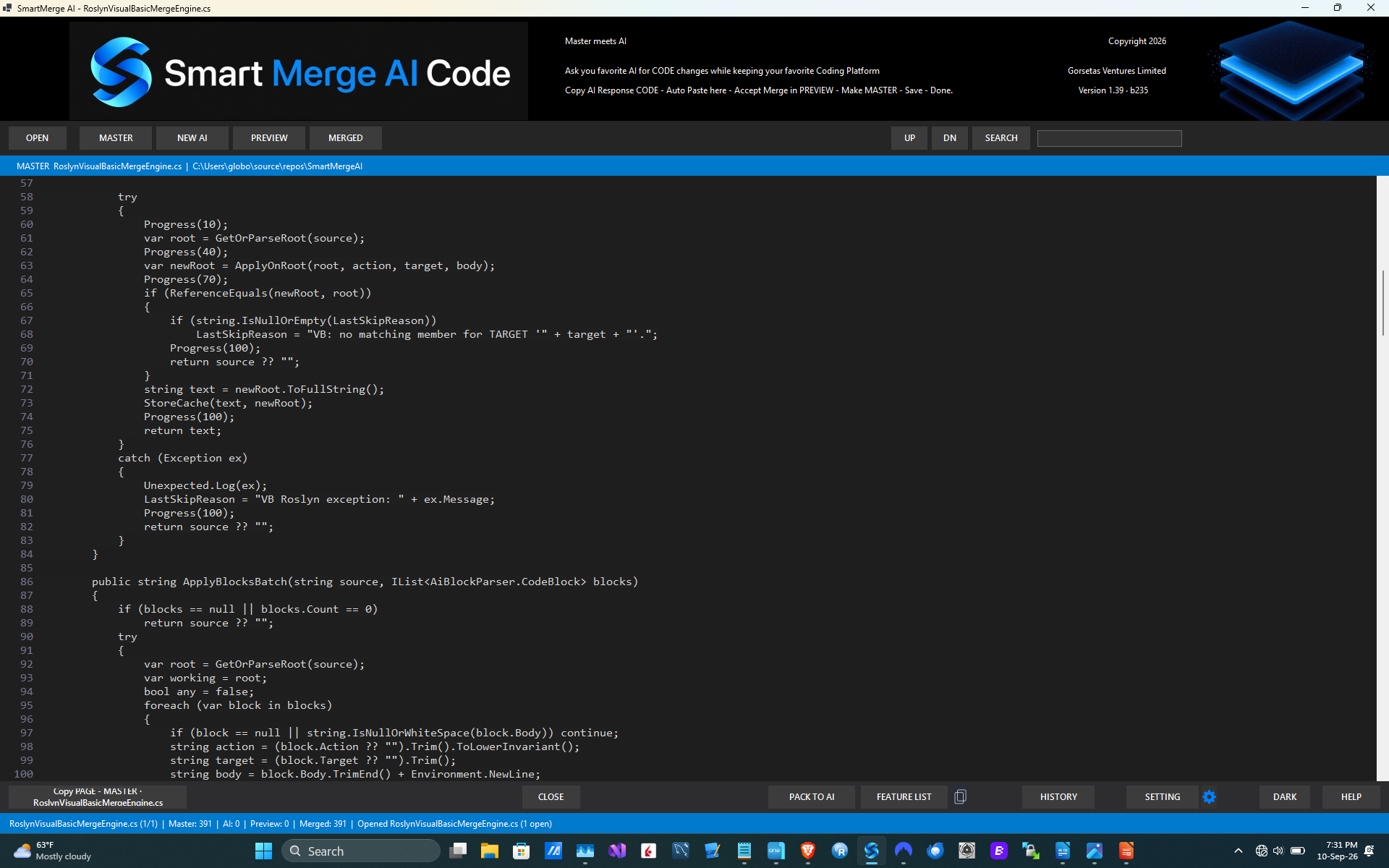Switch to the MERGED view
1389x868 pixels.
(346, 137)
